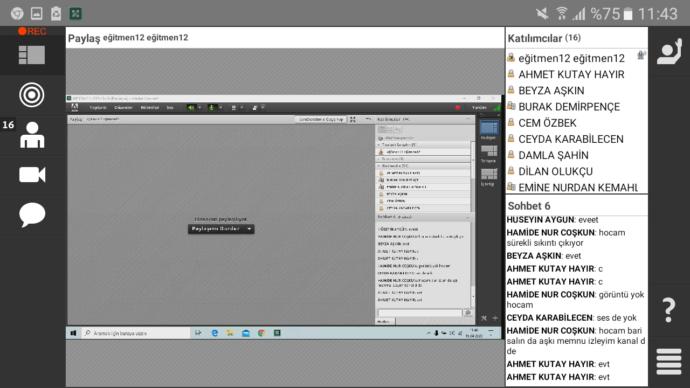The width and height of the screenshot is (690, 388).
Task: Open Düzenler menu in shared Connect window
Action: [123, 107]
